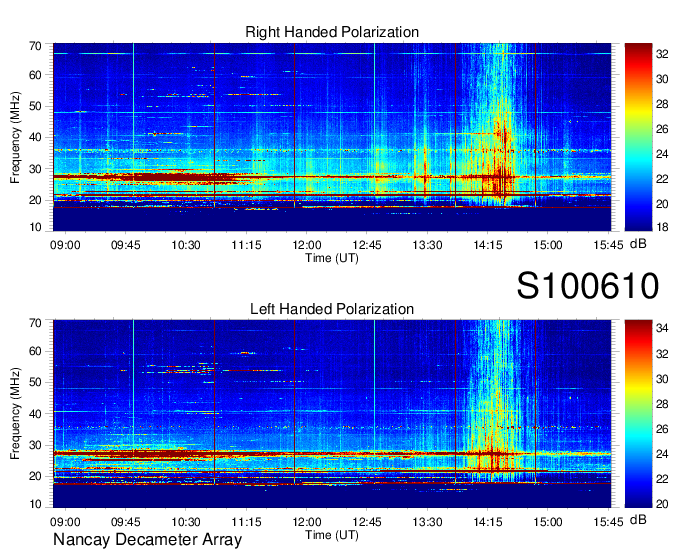Image resolution: width=680 pixels, height=552 pixels.
Task: Click the Right Handed polarization spectrogram image
Action: (x=332, y=137)
